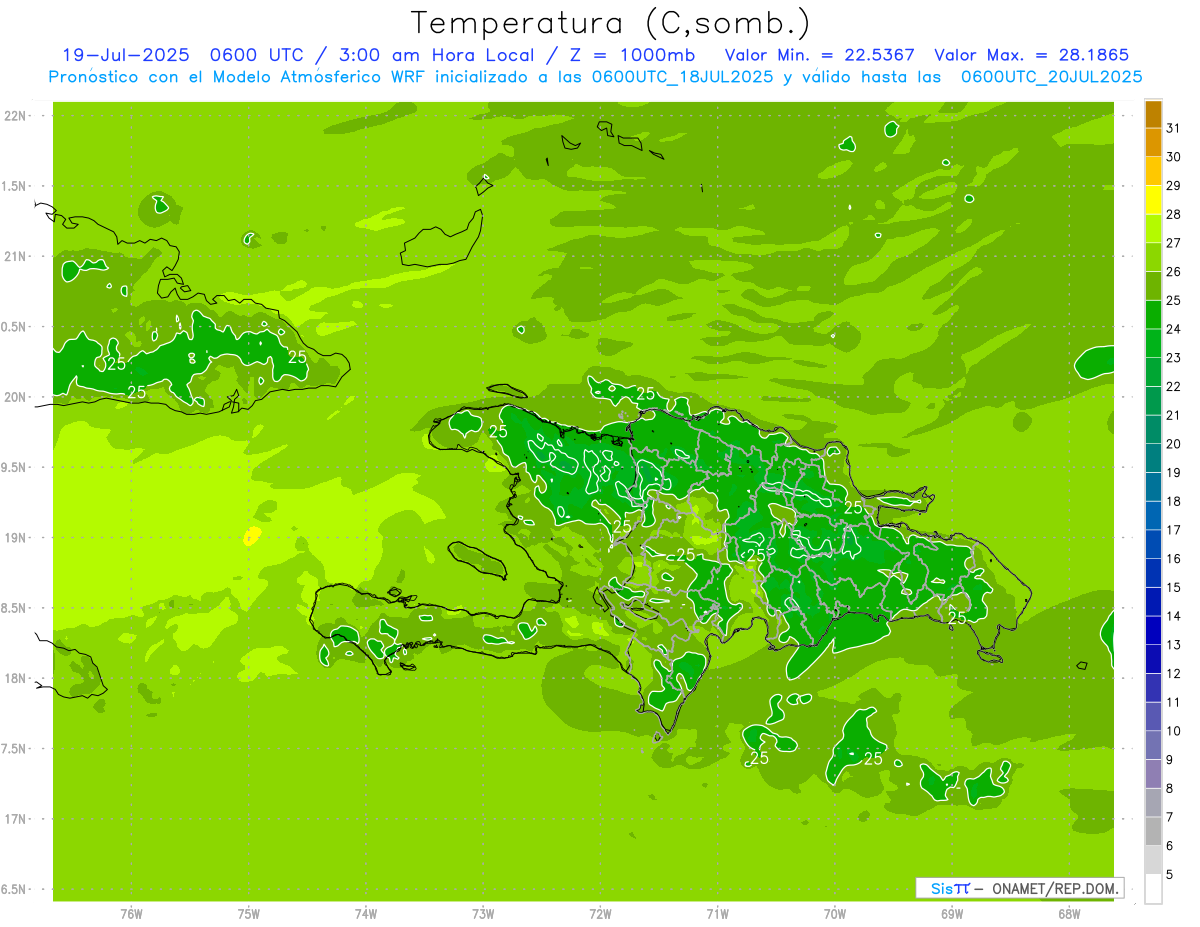Click the 17N latitude axis label
The image size is (1200, 927).
[14, 819]
